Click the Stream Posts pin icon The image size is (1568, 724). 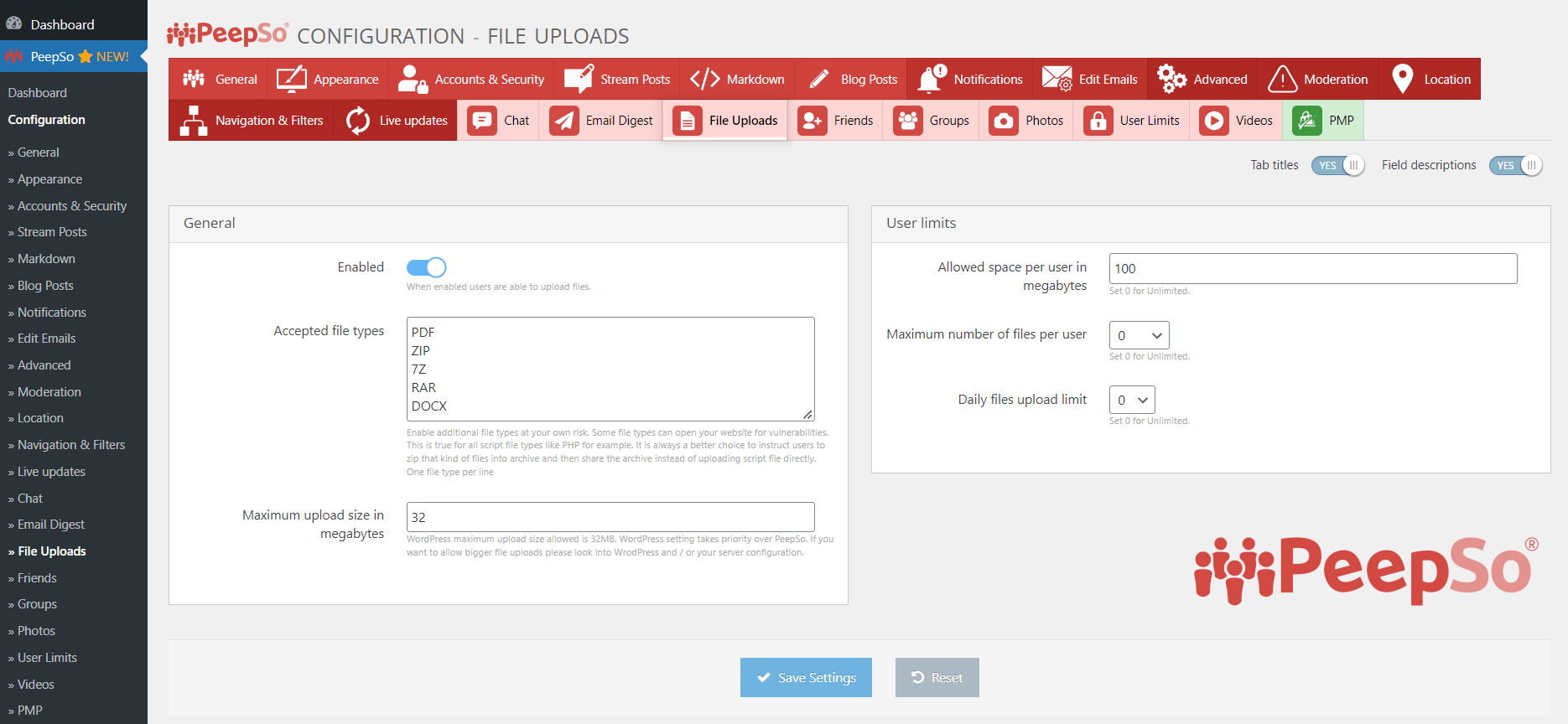579,79
